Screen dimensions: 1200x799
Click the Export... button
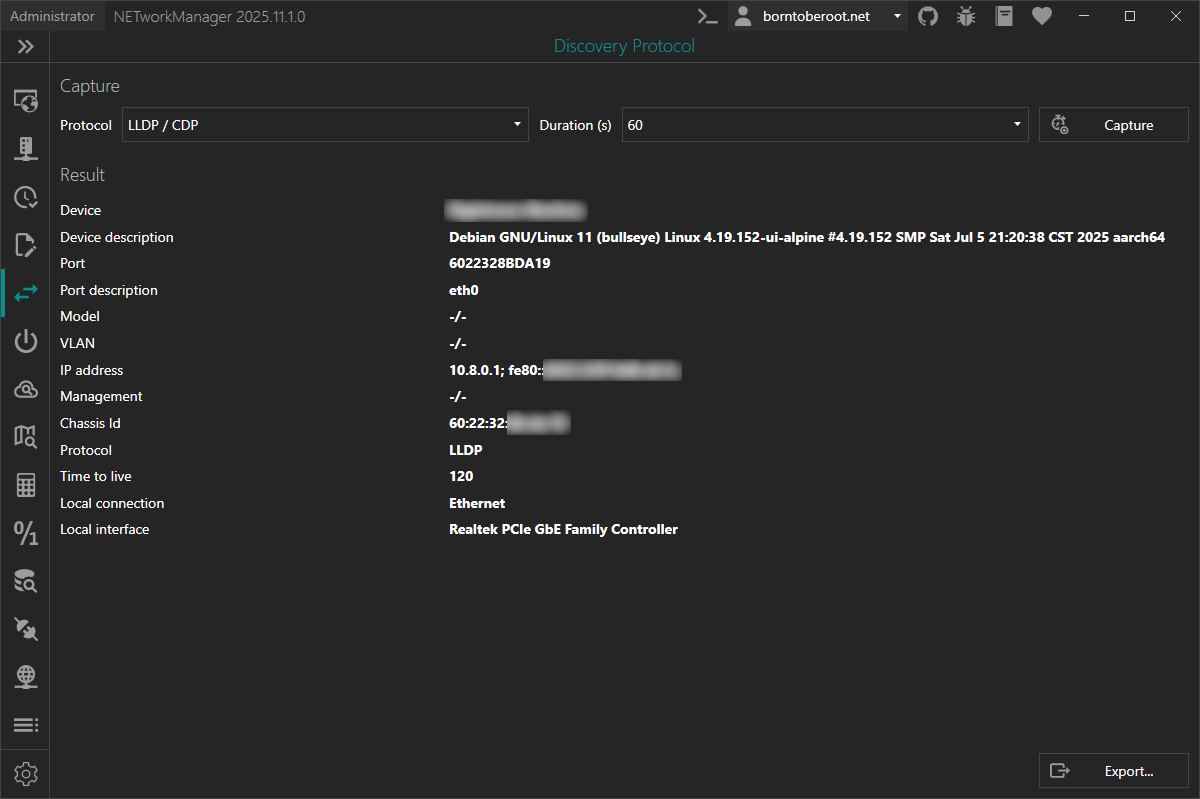[x=1113, y=771]
